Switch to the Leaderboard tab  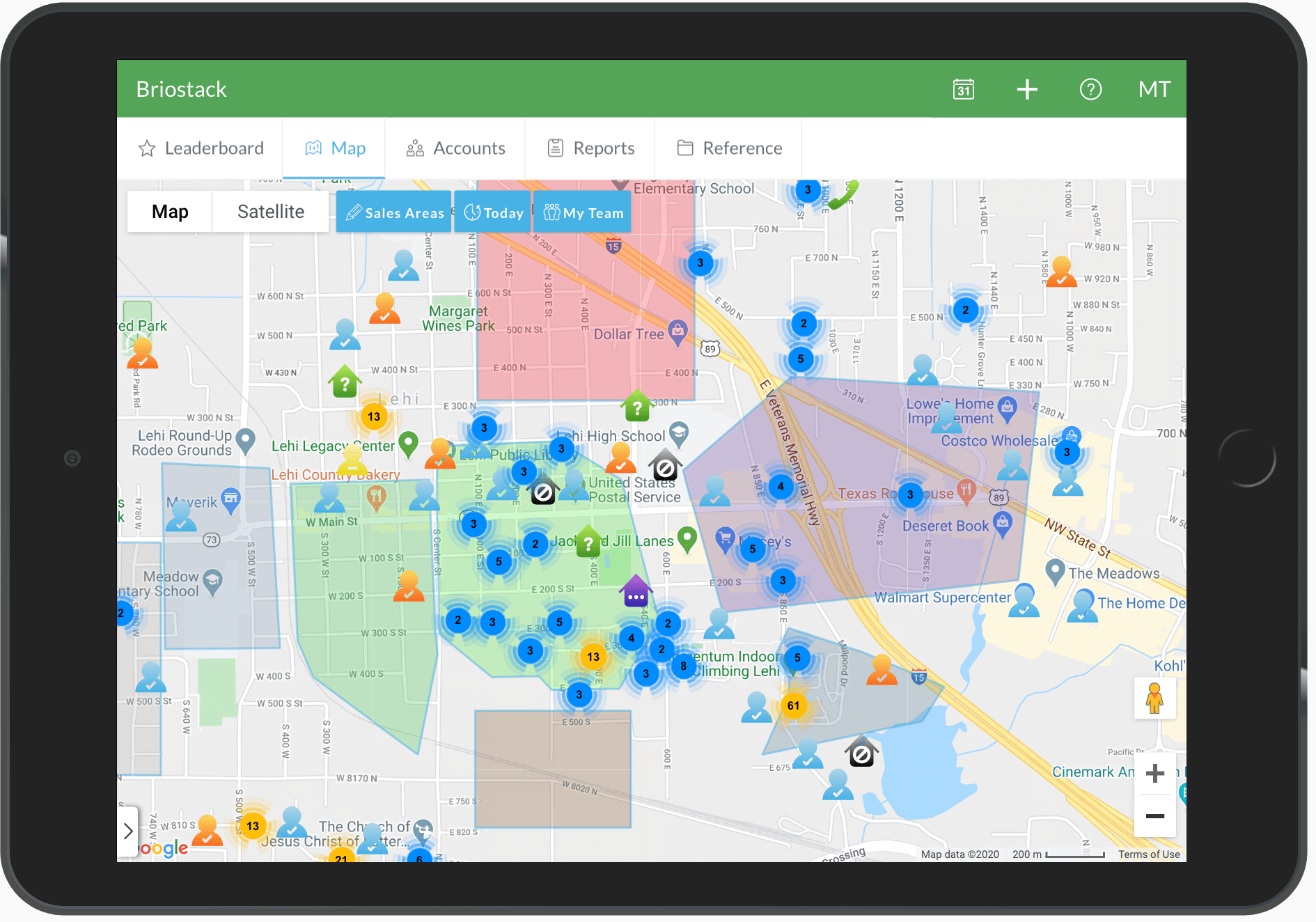(x=201, y=148)
